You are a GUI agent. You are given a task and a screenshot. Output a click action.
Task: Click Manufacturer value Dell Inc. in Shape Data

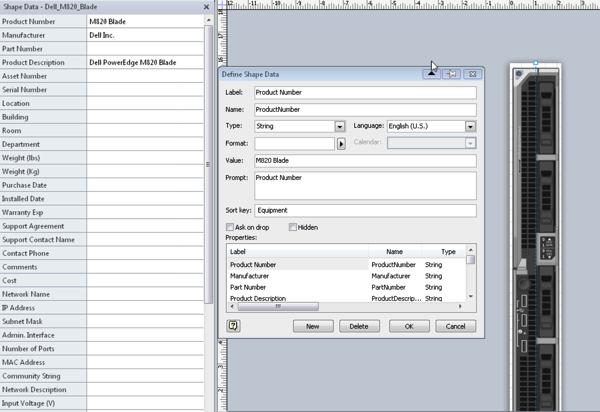[145, 35]
